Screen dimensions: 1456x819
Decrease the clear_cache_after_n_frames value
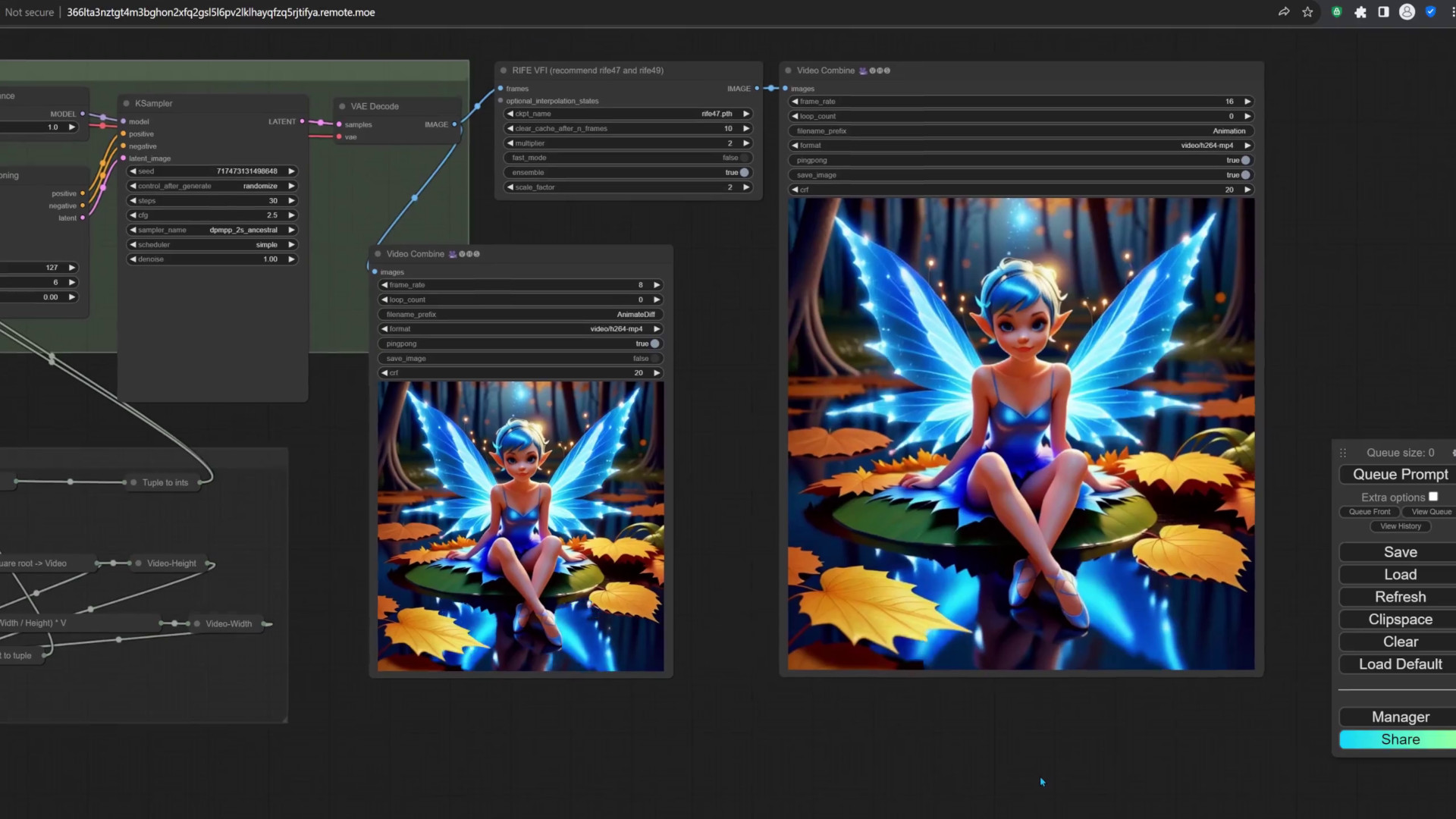510,129
